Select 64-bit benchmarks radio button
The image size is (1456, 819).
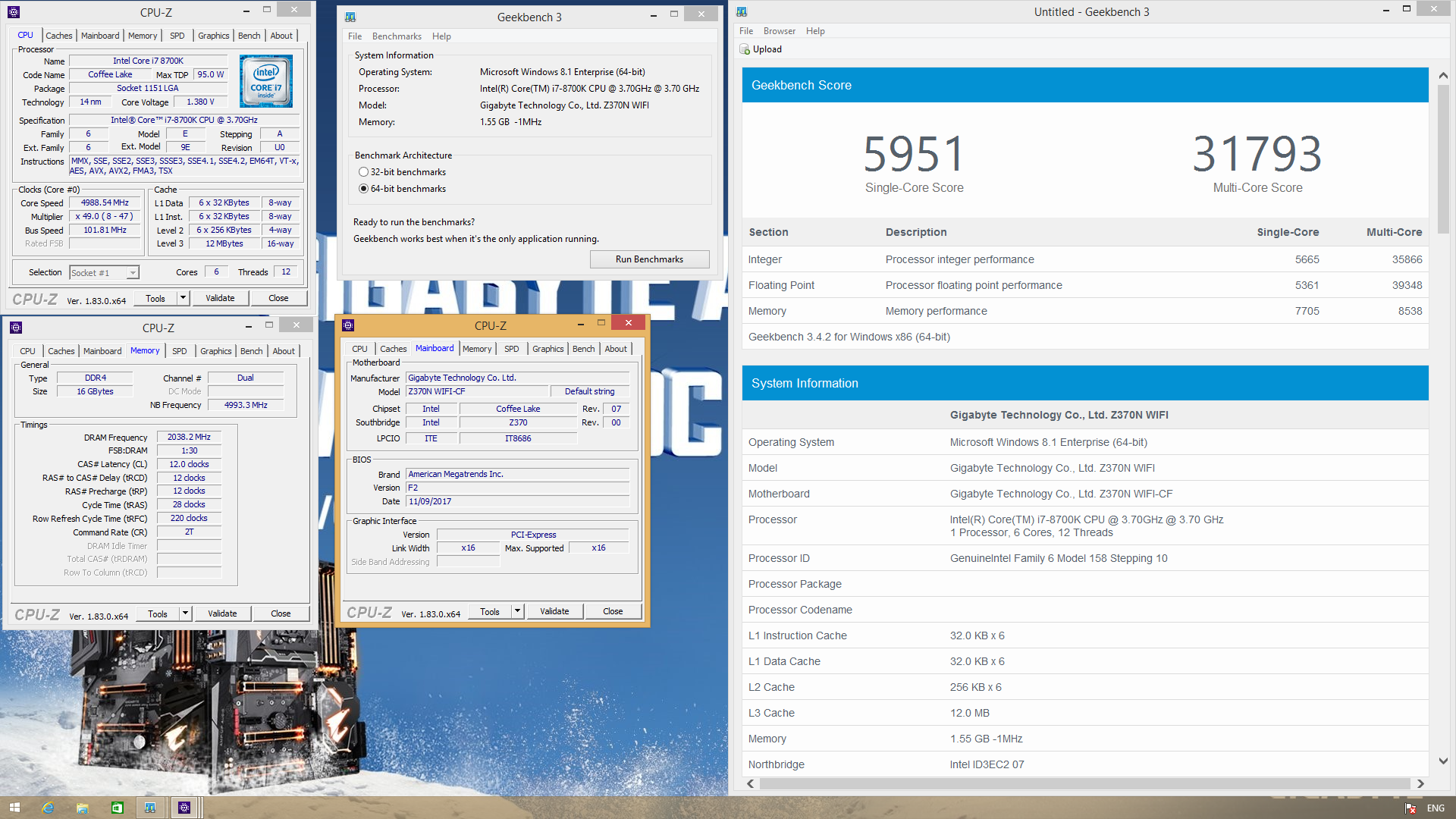pyautogui.click(x=363, y=189)
